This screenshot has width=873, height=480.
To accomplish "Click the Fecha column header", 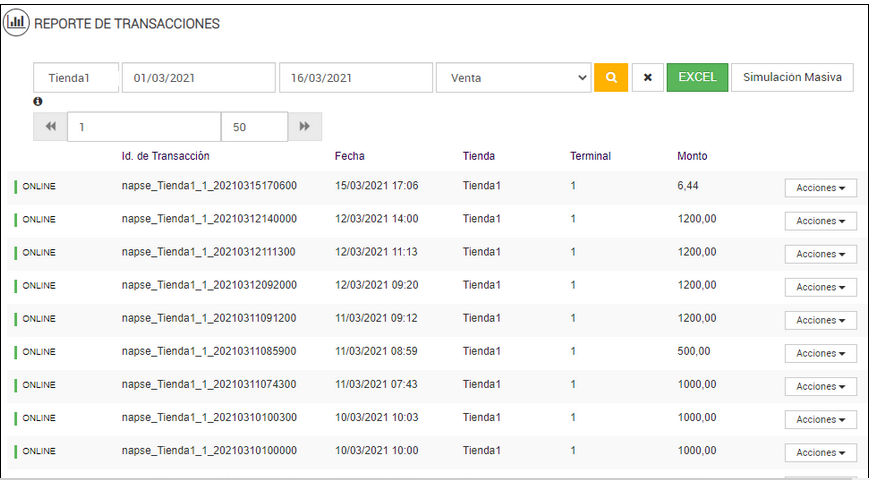I will [350, 156].
